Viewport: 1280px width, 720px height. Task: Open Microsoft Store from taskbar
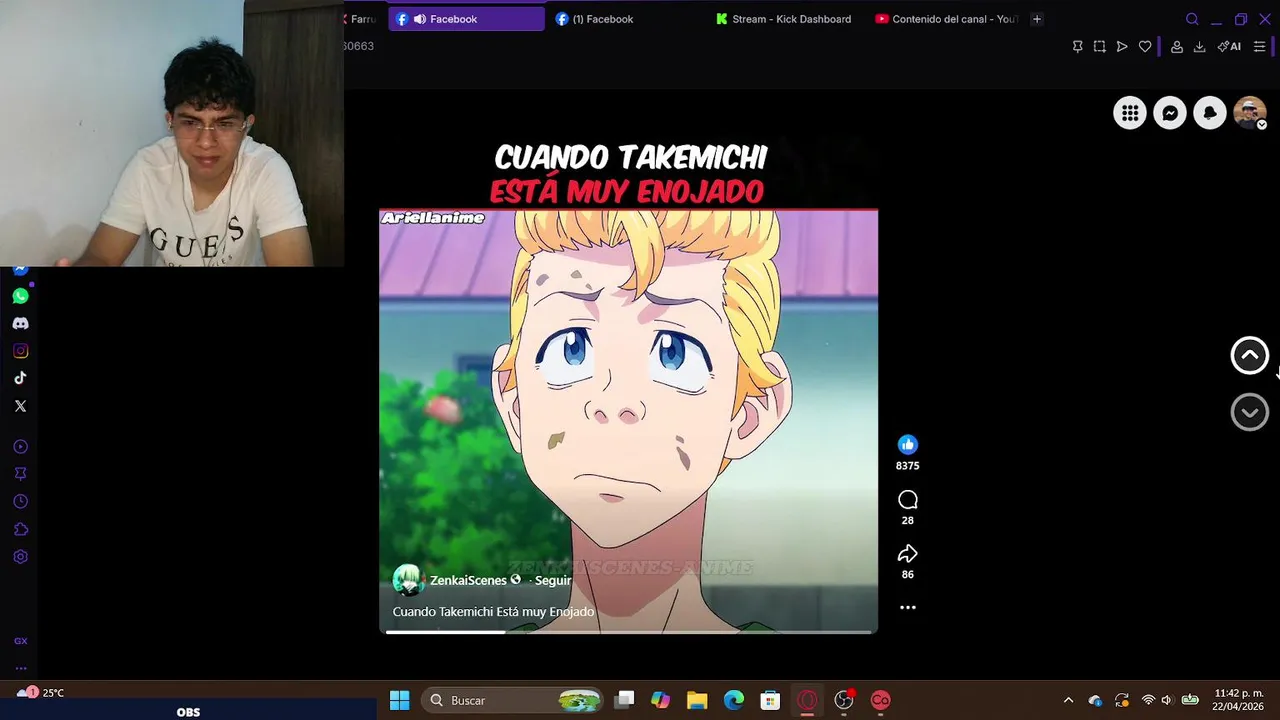pos(770,700)
